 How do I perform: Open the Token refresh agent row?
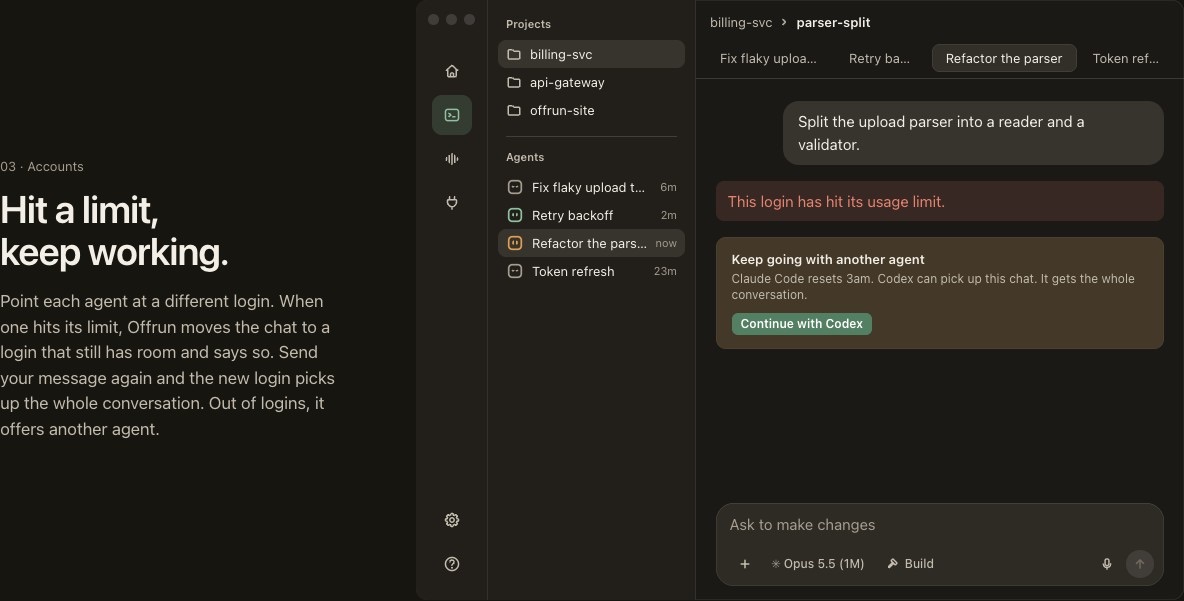click(591, 271)
